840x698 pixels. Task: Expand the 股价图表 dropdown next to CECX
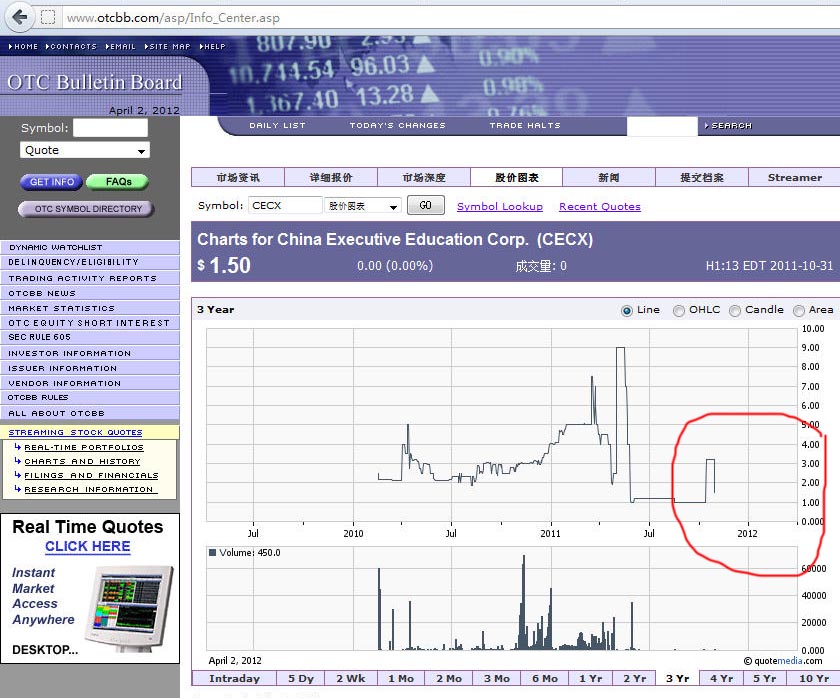[363, 206]
